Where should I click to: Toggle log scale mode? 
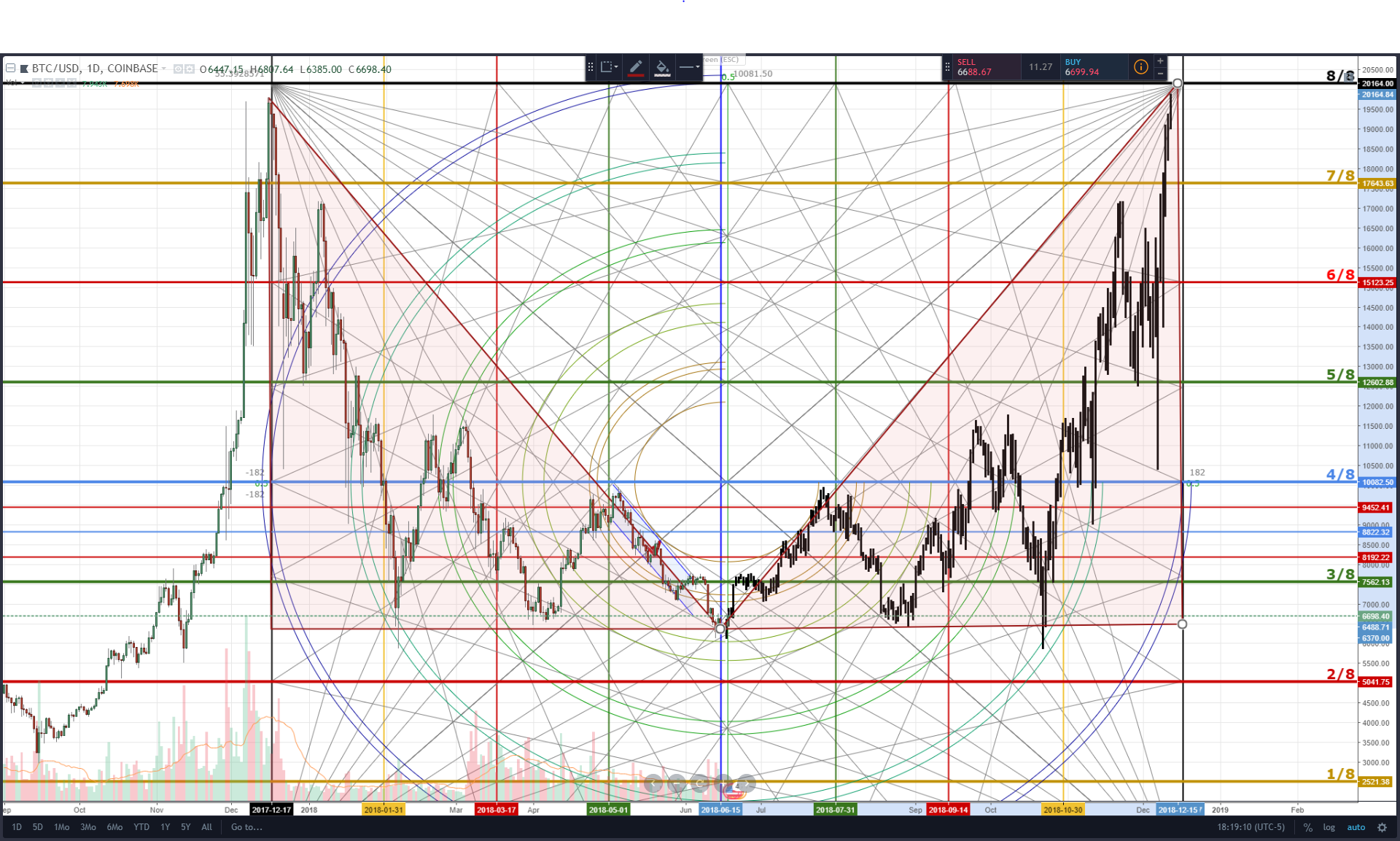[x=1329, y=827]
